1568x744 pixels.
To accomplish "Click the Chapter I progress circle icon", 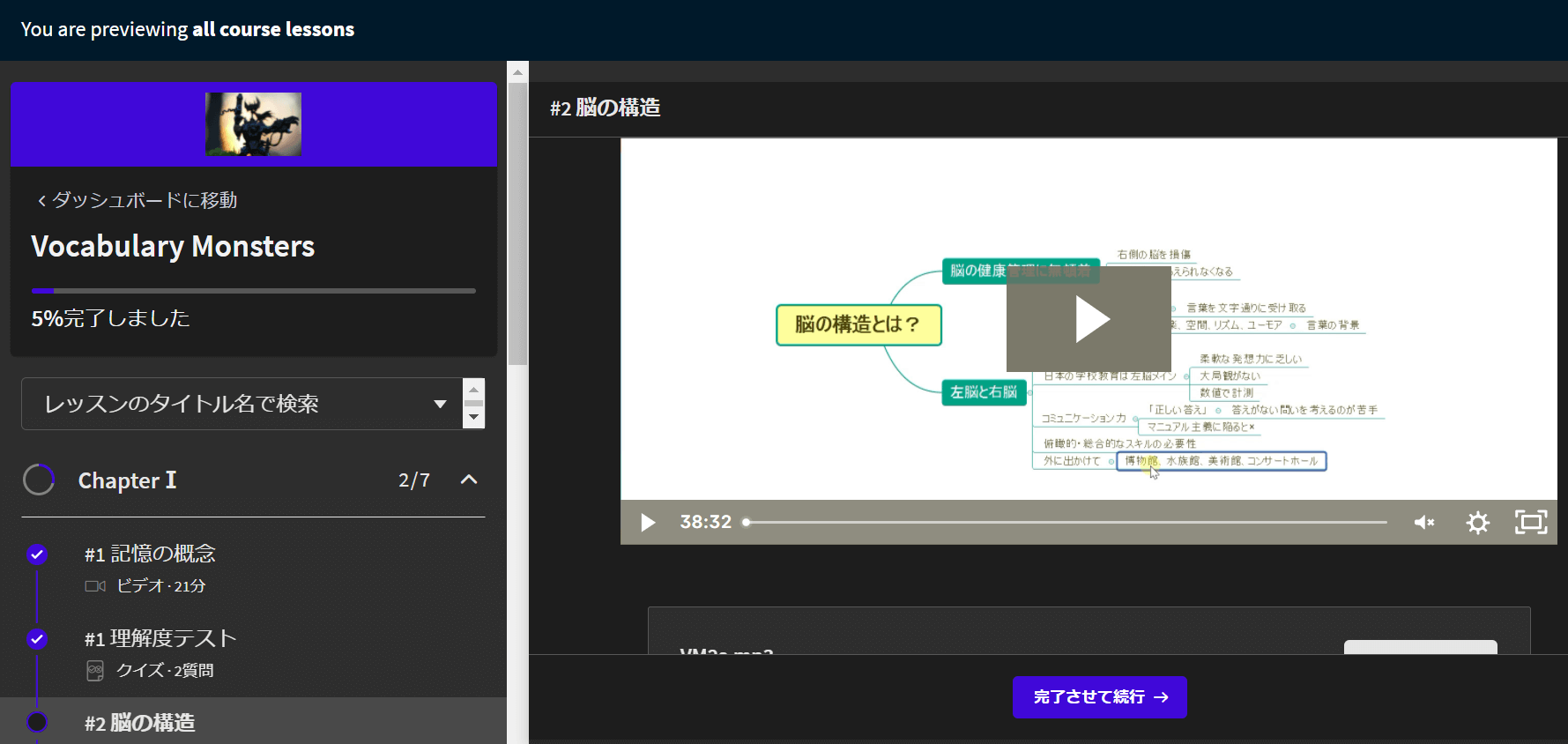I will pos(39,480).
